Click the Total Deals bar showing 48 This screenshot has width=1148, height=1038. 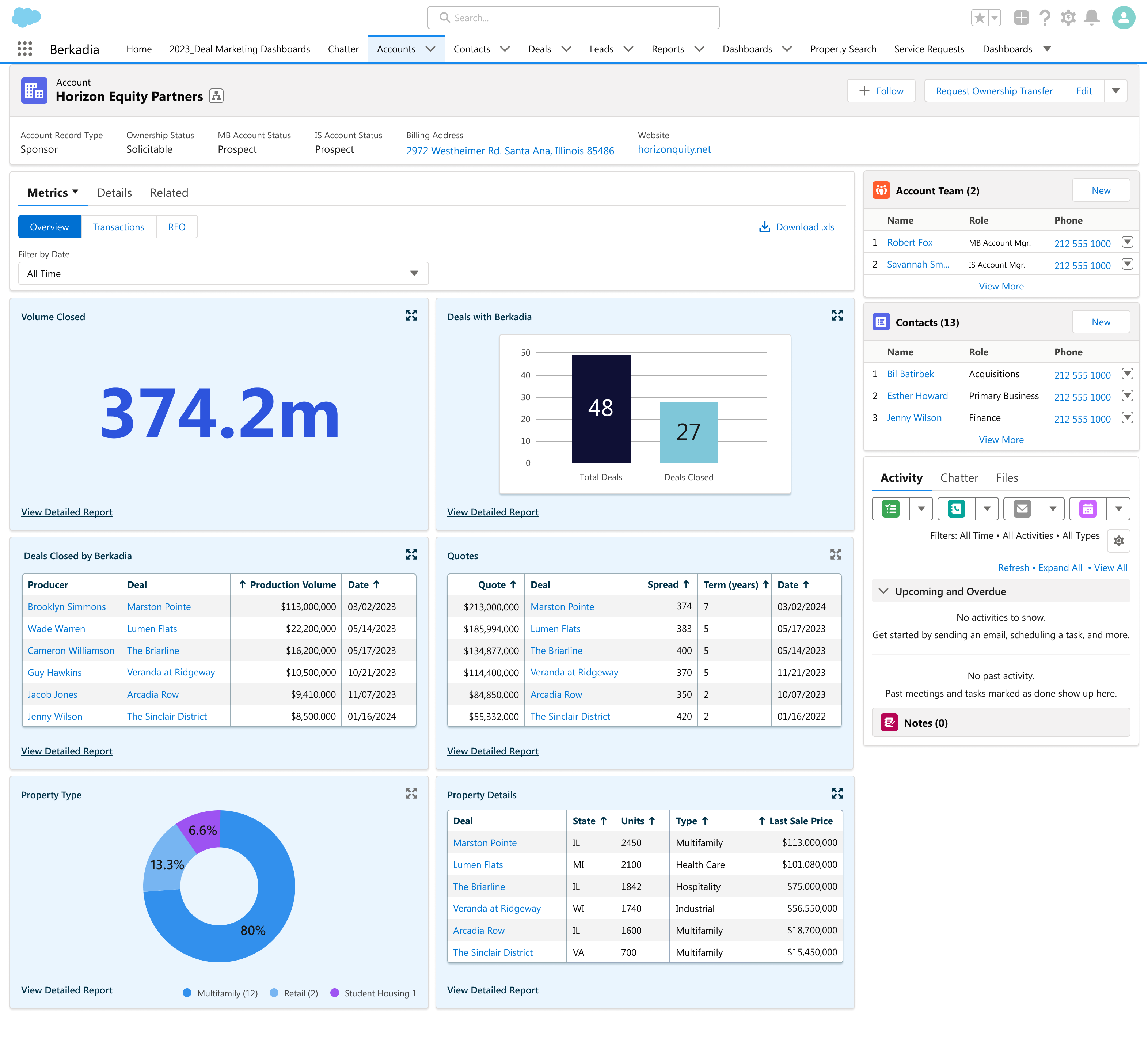[601, 409]
